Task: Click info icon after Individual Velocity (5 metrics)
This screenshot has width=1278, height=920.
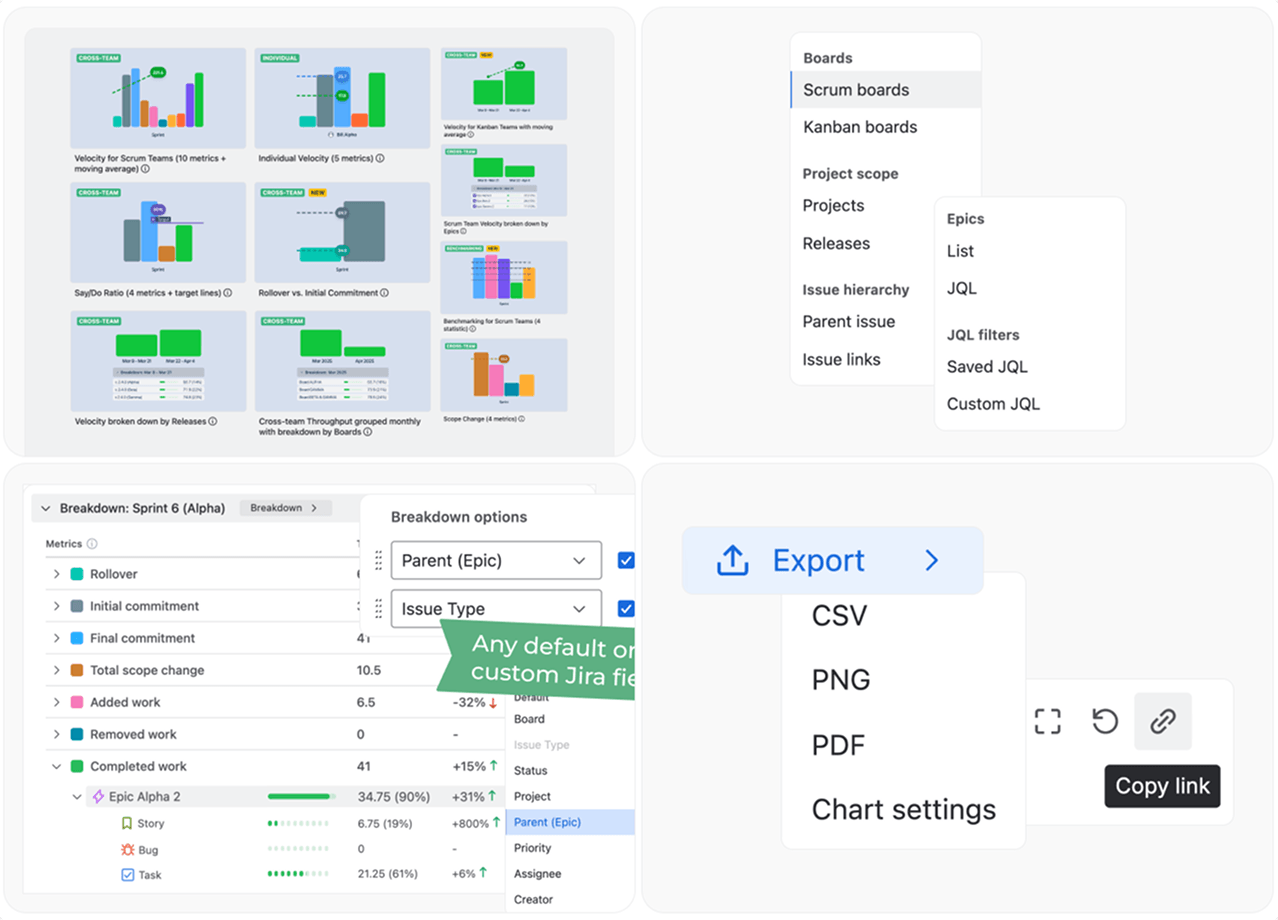Action: [x=380, y=158]
